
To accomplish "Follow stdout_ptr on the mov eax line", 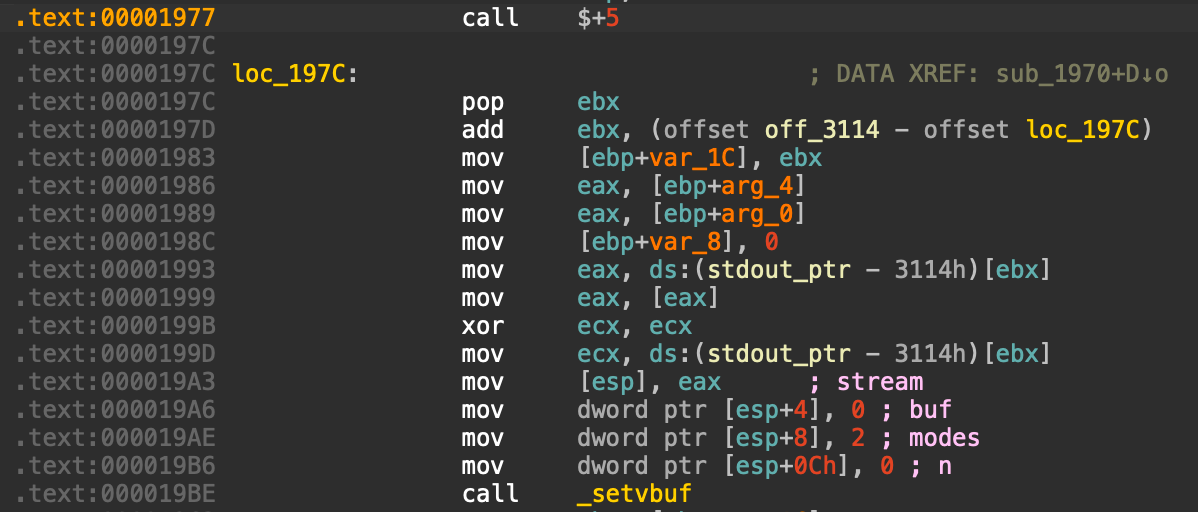I will coord(779,270).
